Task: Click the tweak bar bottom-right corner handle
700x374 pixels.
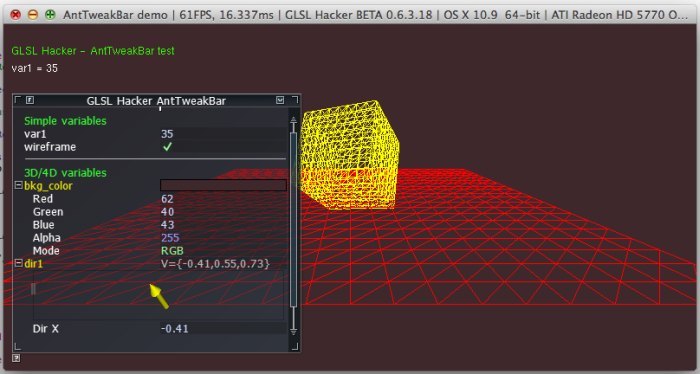Action: [295, 347]
